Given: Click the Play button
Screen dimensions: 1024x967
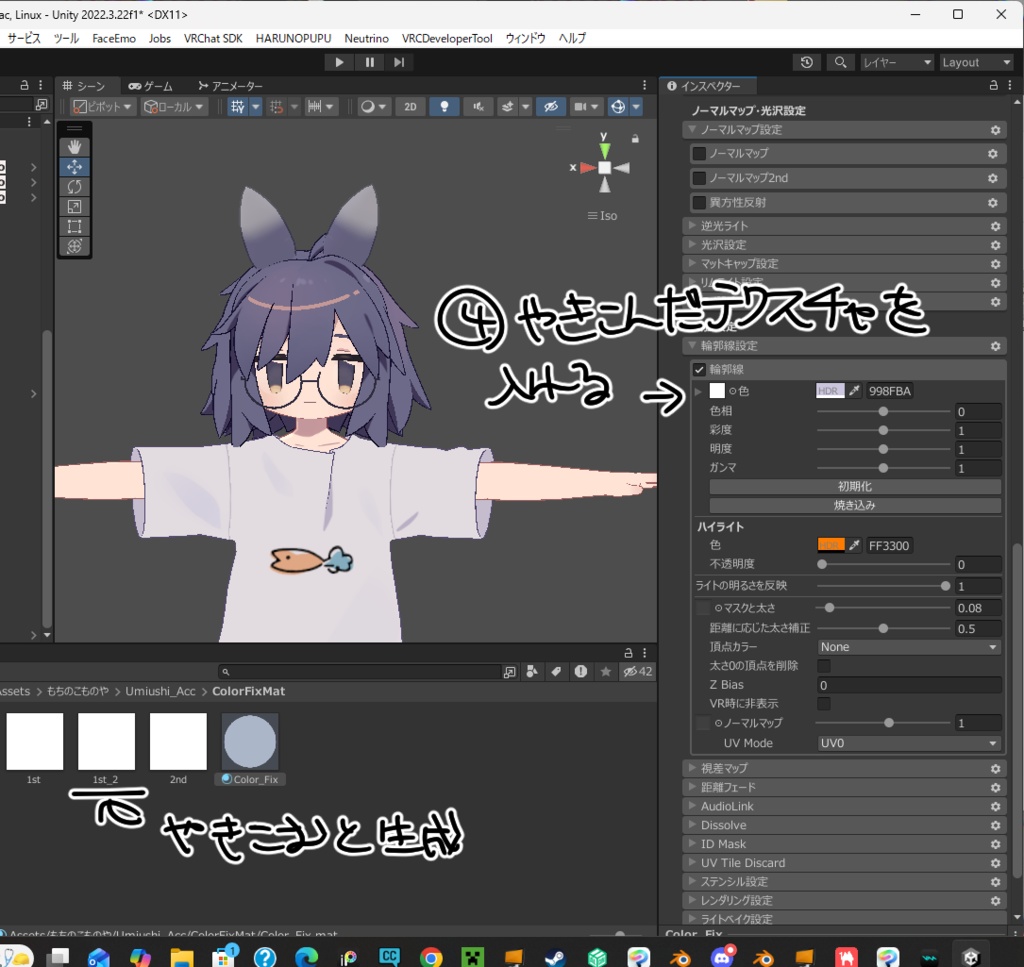Looking at the screenshot, I should point(339,62).
